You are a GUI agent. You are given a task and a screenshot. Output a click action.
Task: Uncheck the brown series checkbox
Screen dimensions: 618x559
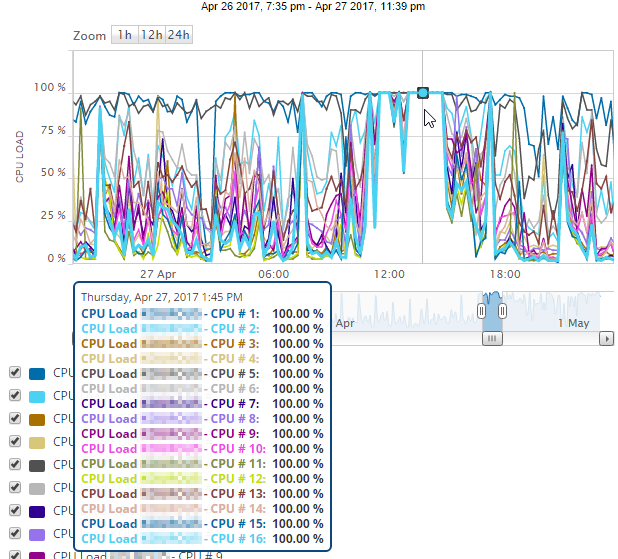tap(15, 418)
